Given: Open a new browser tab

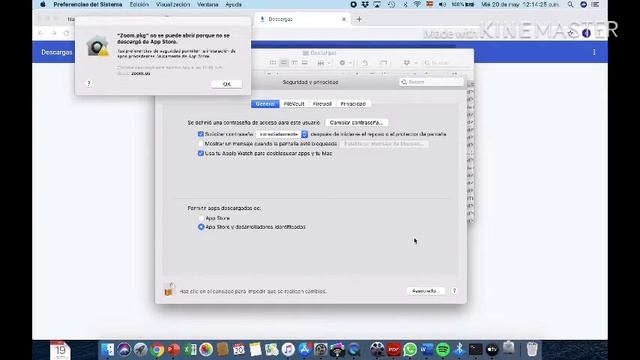Looking at the screenshot, I should tap(359, 19).
